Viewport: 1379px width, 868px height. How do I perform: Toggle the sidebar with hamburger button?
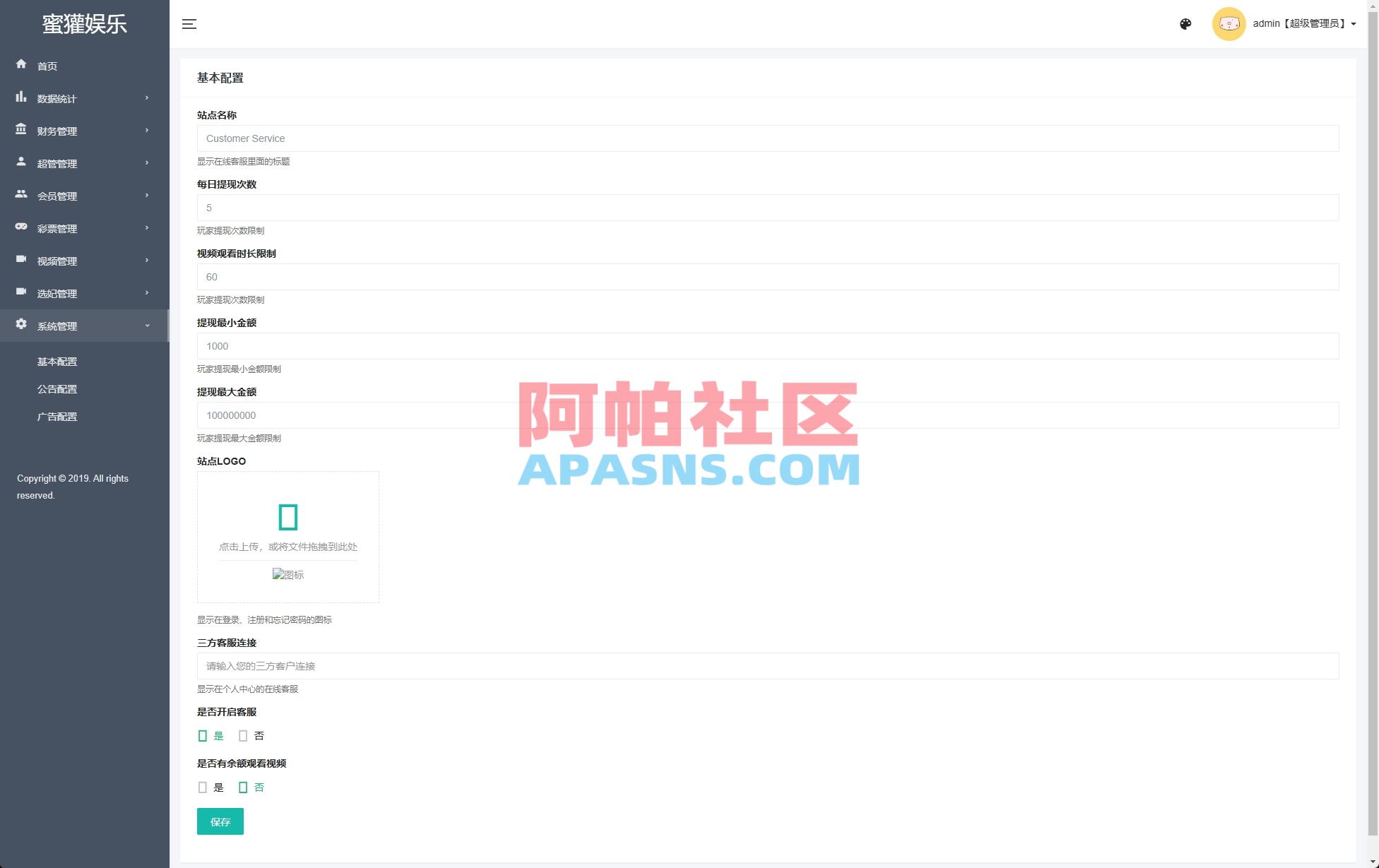(189, 23)
